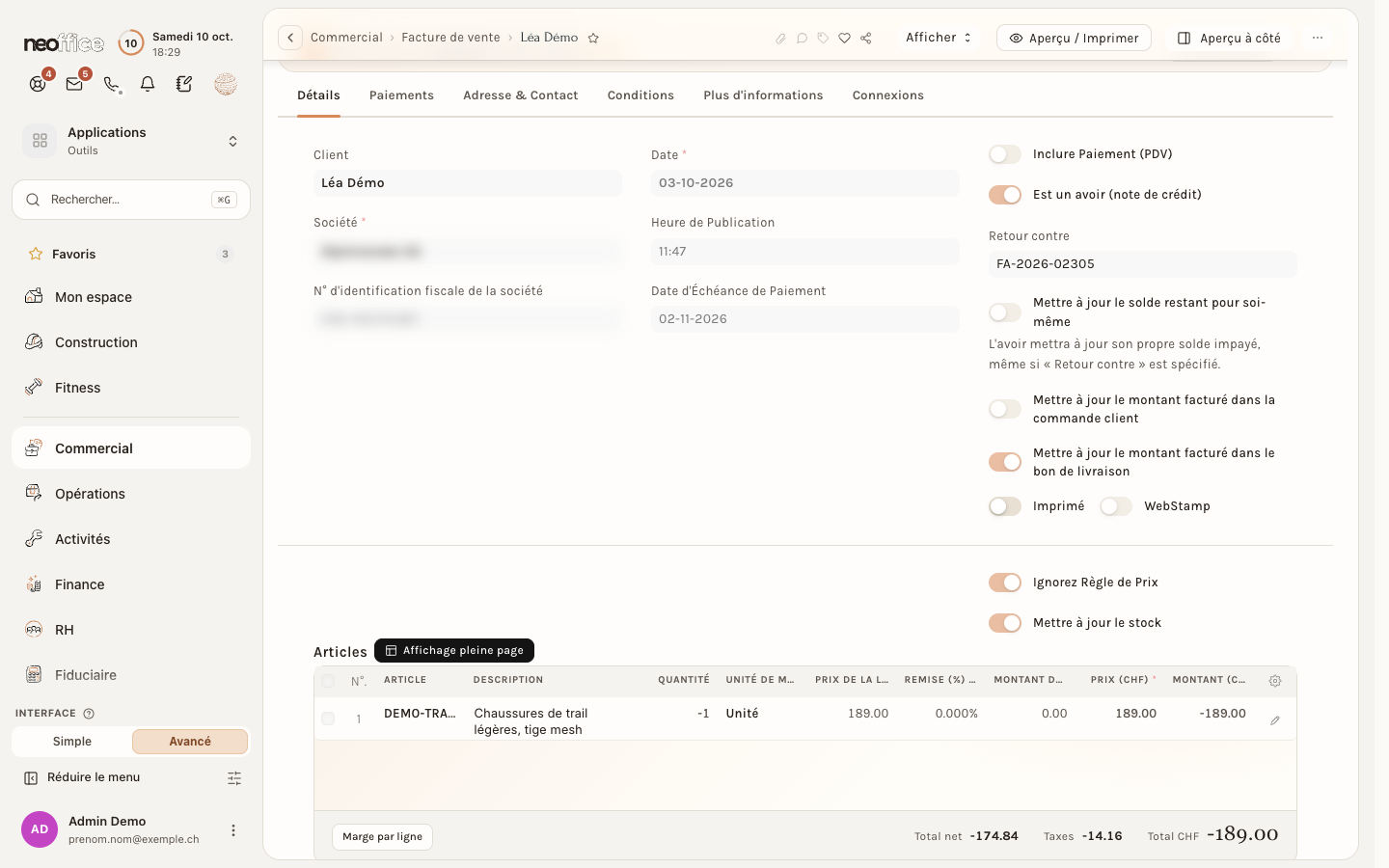Click the heart like icon

click(844, 39)
